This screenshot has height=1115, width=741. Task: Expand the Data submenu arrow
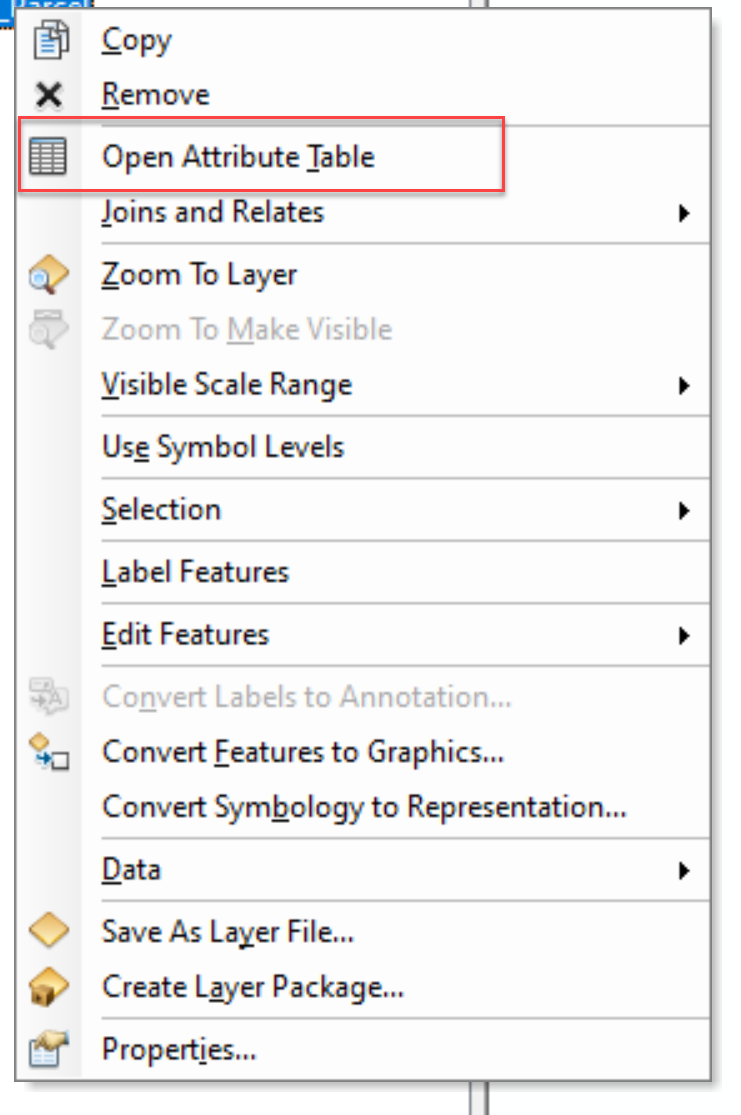coord(684,870)
